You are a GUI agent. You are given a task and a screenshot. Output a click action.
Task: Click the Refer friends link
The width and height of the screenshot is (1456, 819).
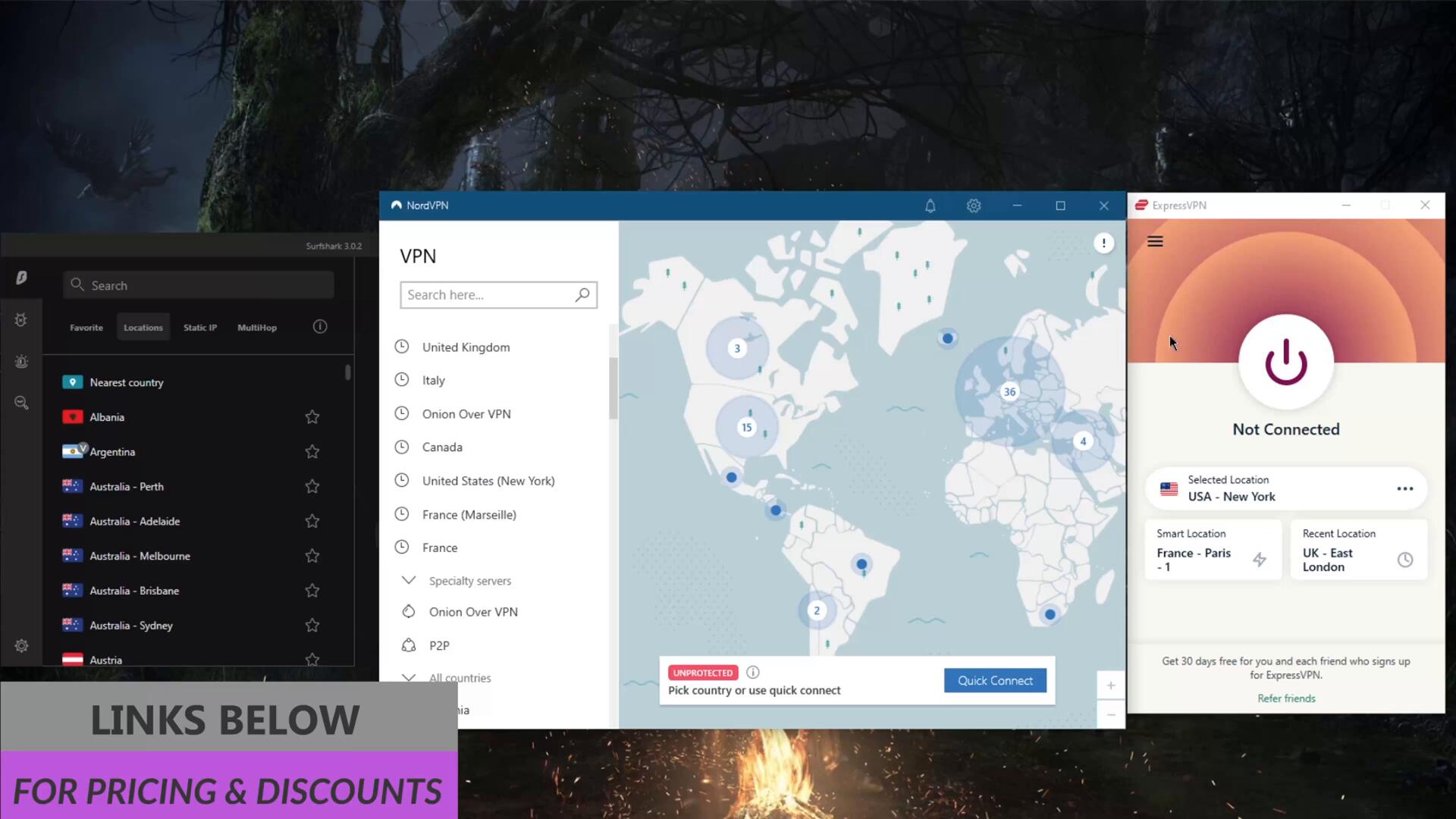(1286, 698)
